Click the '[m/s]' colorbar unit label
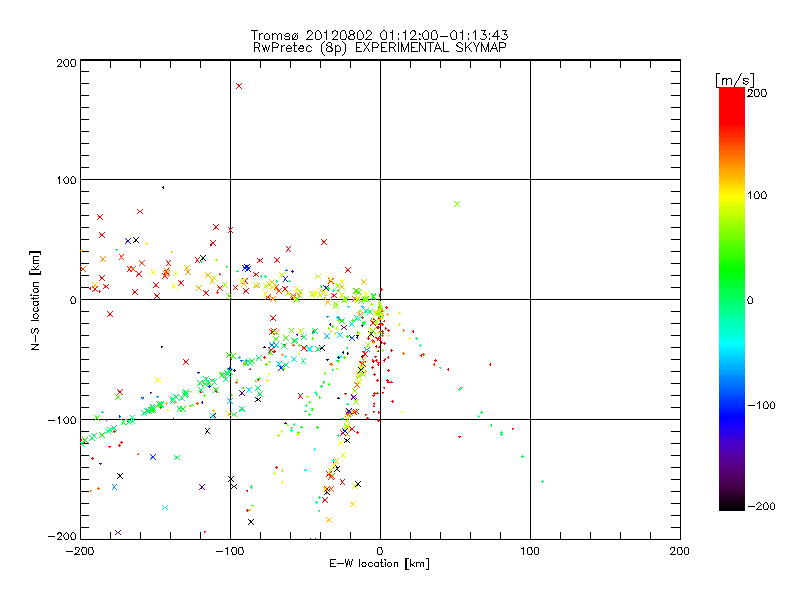Image resolution: width=800 pixels, height=600 pixels. [735, 80]
